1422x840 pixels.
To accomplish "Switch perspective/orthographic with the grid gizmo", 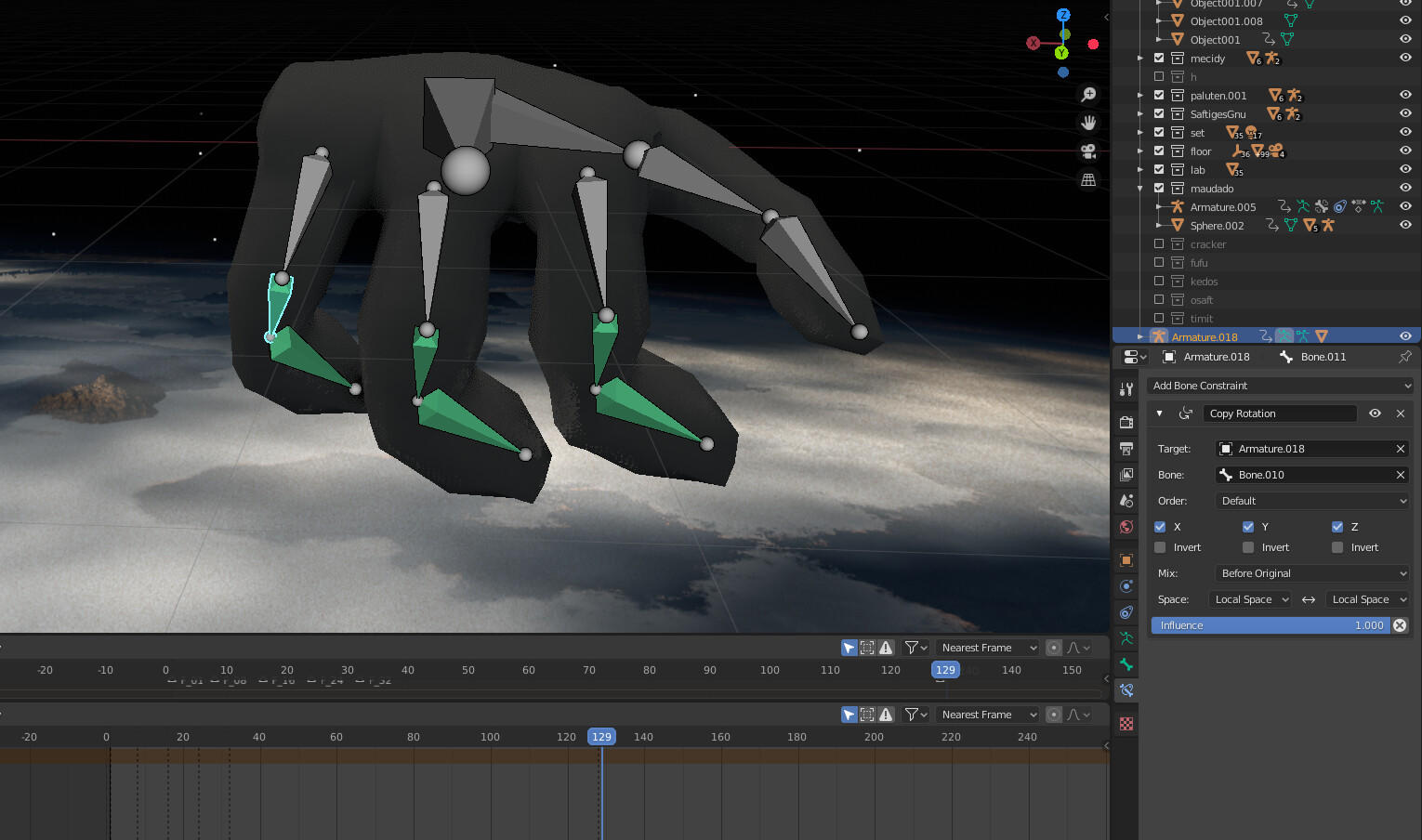I will click(x=1088, y=179).
